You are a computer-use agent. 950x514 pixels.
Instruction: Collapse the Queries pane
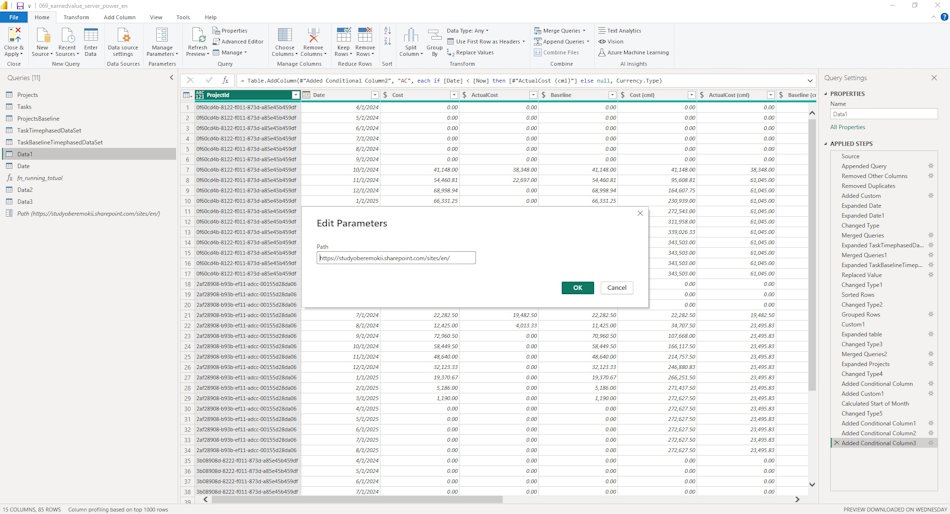tap(171, 78)
